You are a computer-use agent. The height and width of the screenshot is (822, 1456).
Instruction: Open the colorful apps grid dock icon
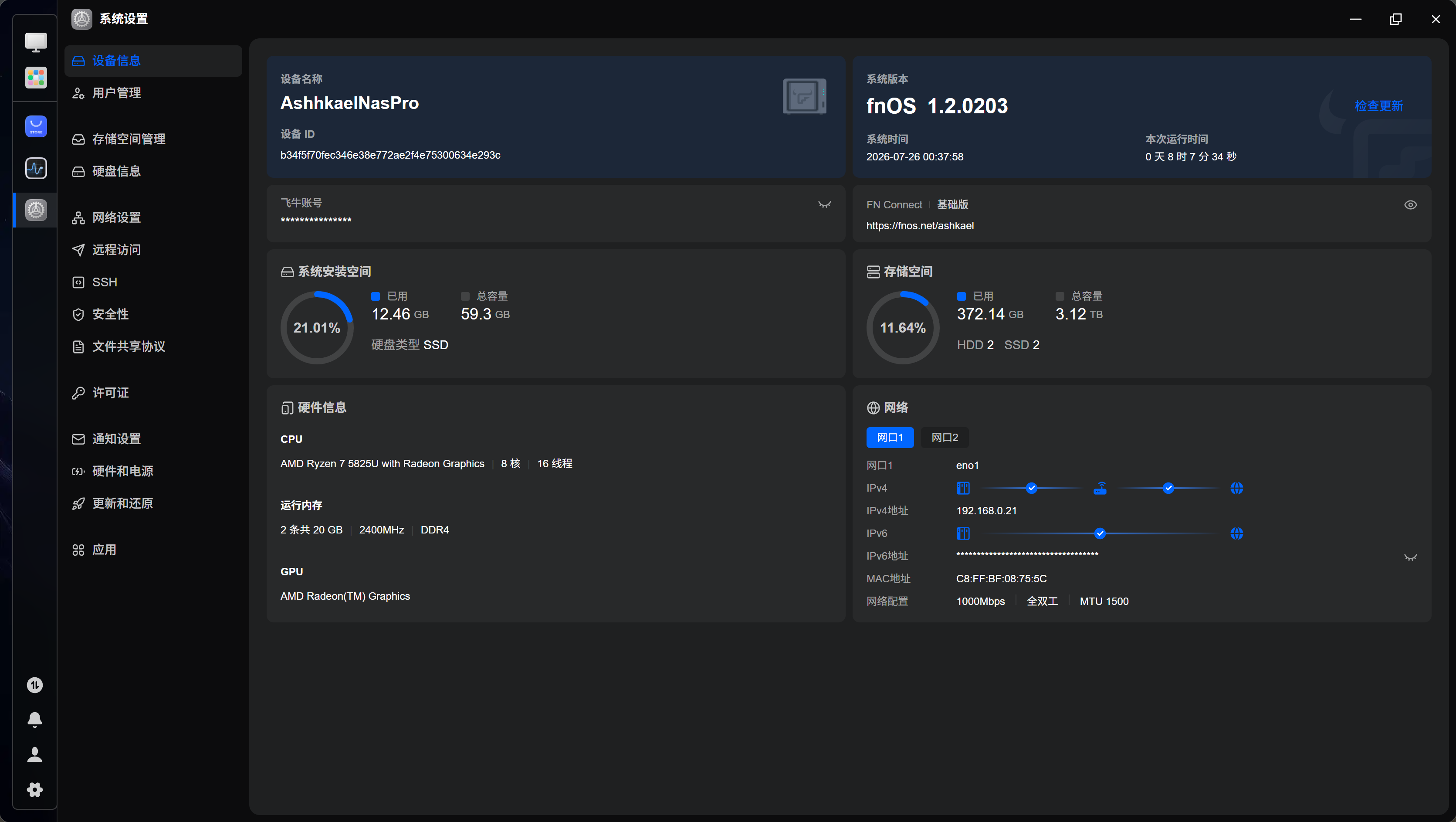click(36, 78)
